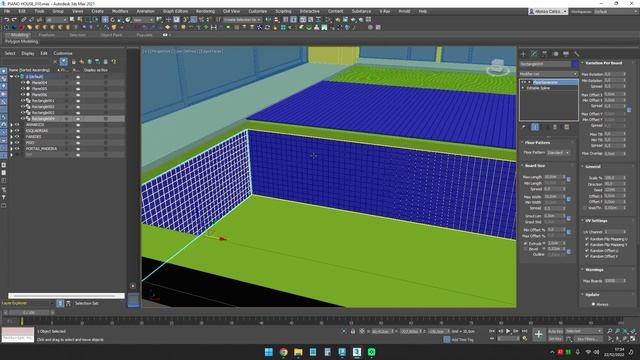
Task: Toggle visibility eye of Rectangle001
Action: 23,100
